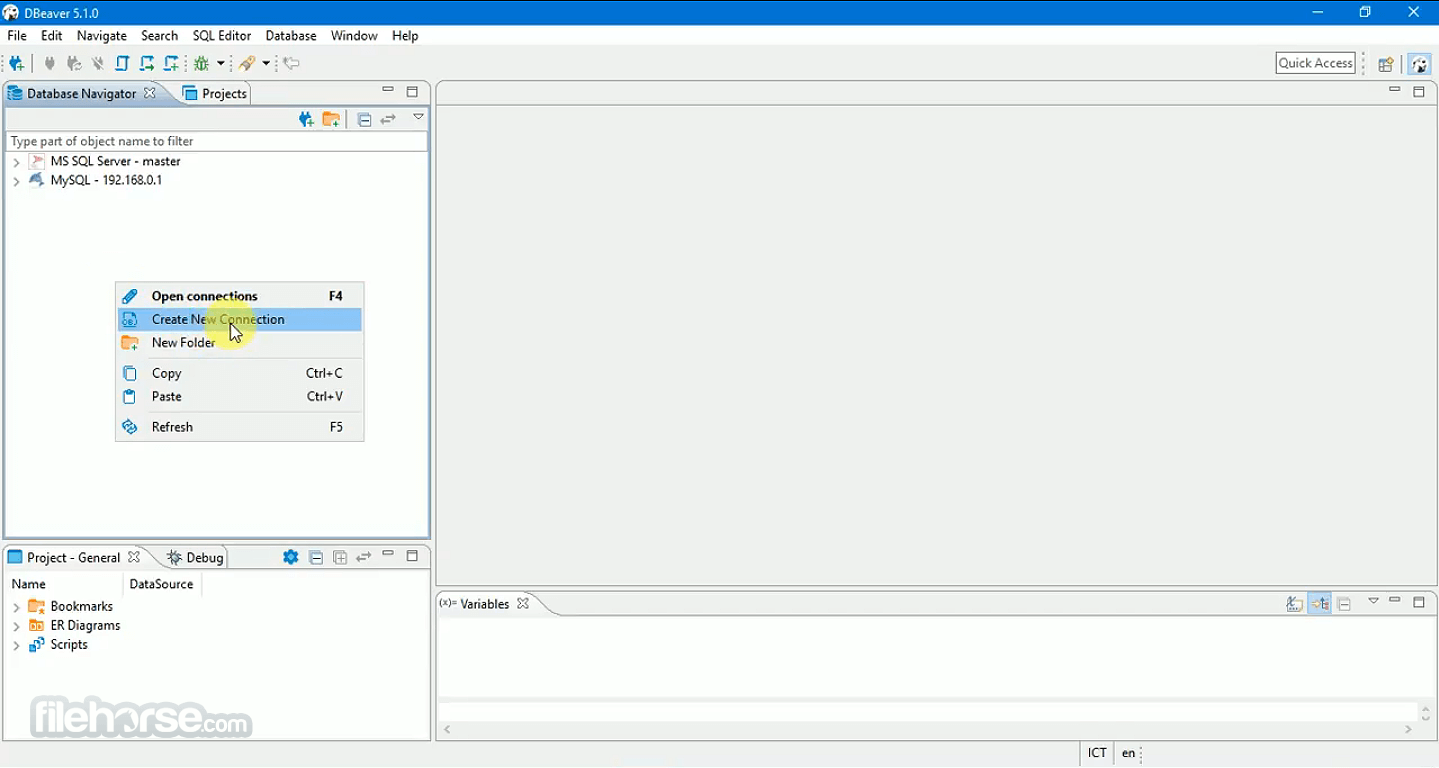This screenshot has height=768, width=1439.
Task: Click the DataSource column header
Action: point(162,584)
